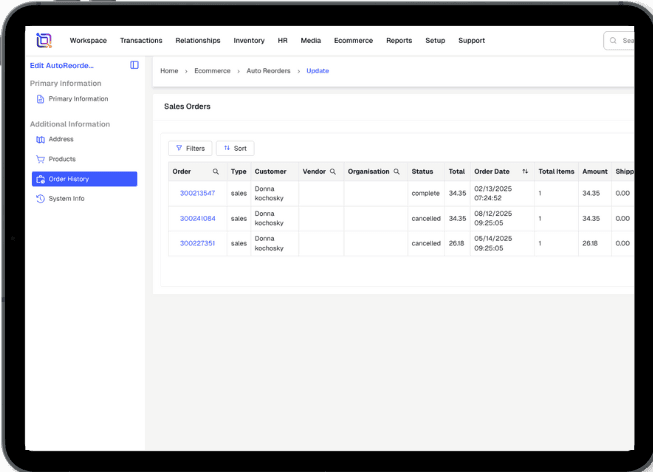Open the Inventory menu
Screen dimensions: 653x472
249,41
